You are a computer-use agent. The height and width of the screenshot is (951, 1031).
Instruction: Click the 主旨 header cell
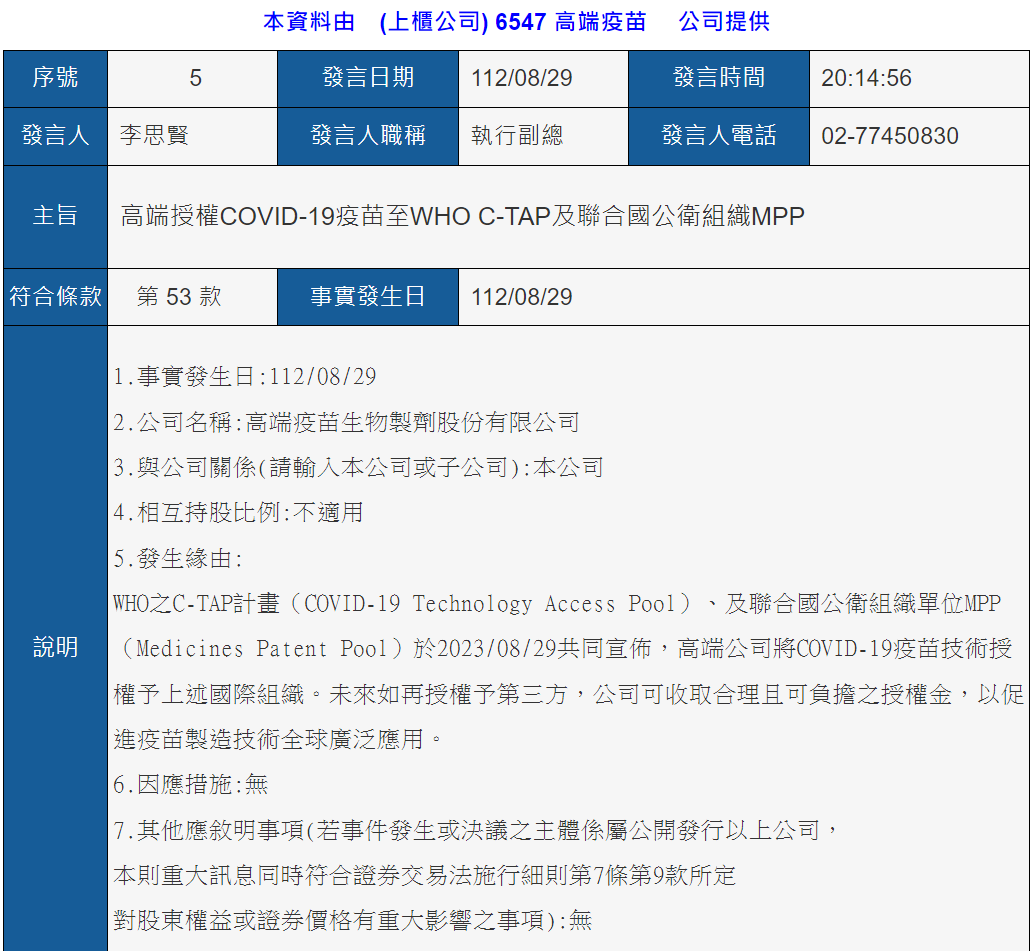pos(55,216)
